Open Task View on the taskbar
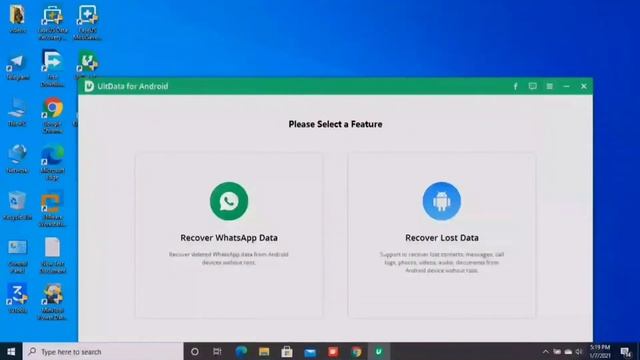Screen dimensions: 640x360 tap(217, 351)
